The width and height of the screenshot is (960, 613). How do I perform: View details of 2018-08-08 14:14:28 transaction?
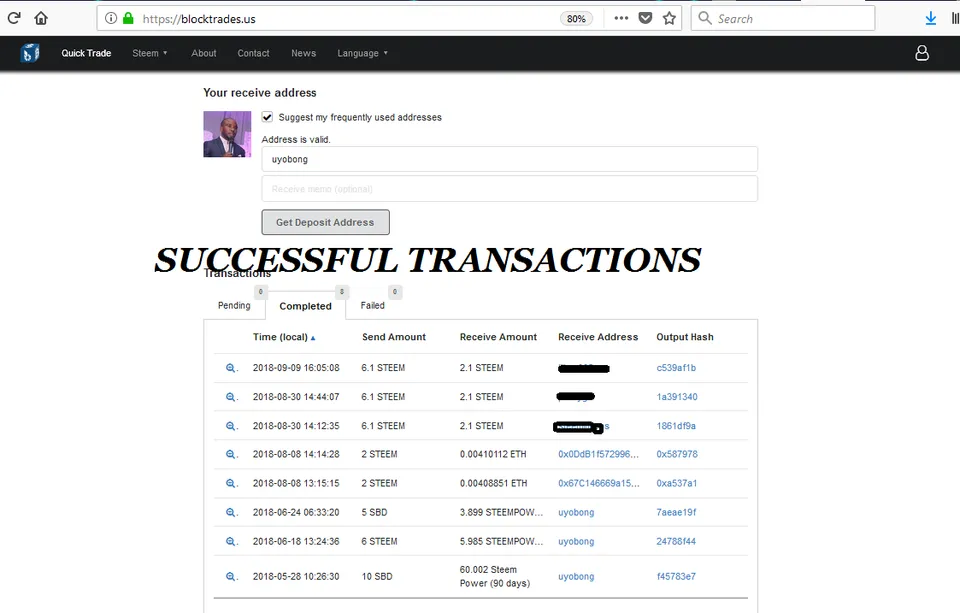coord(231,454)
